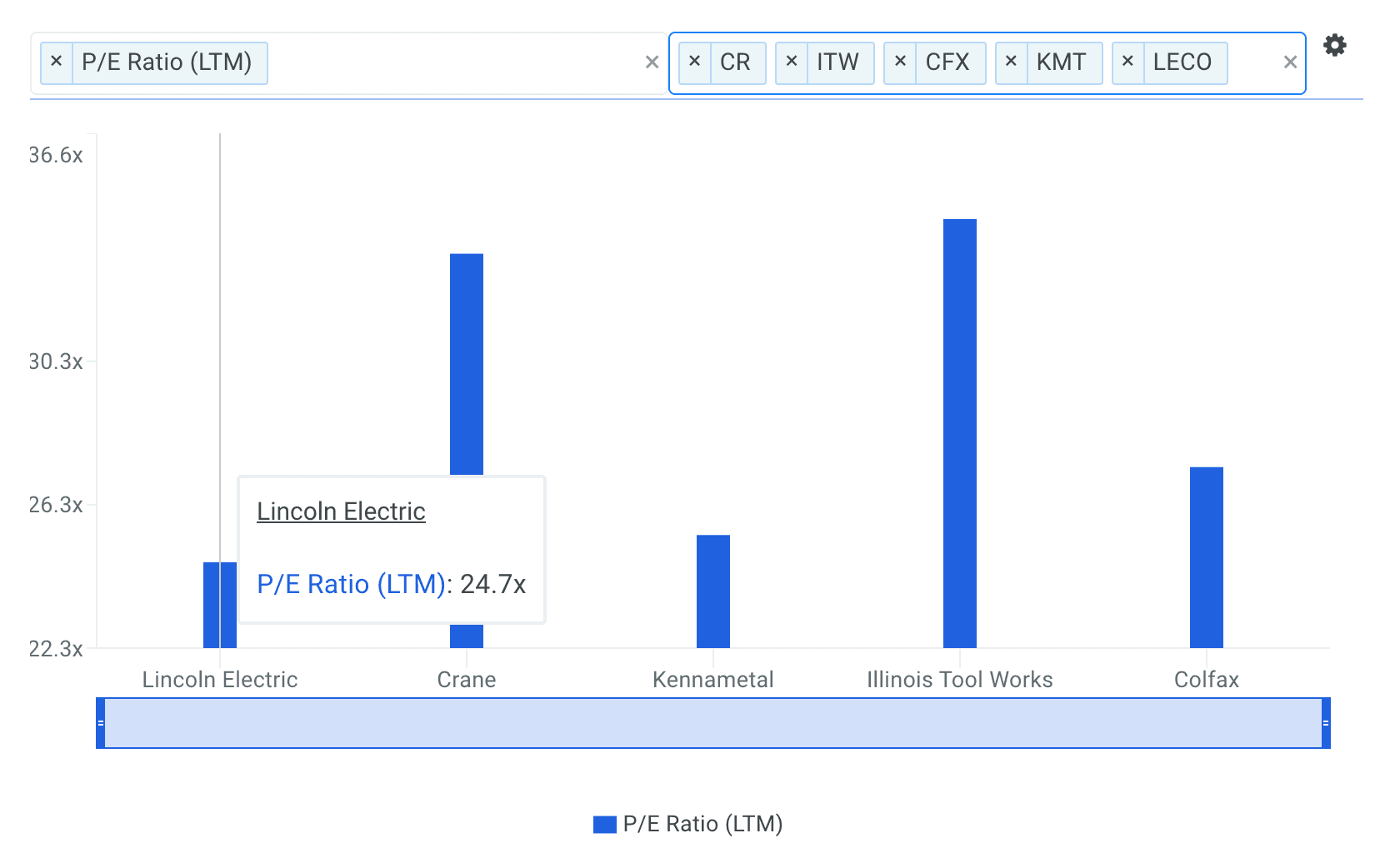
Task: Open chart settings gear icon
Action: (x=1334, y=45)
